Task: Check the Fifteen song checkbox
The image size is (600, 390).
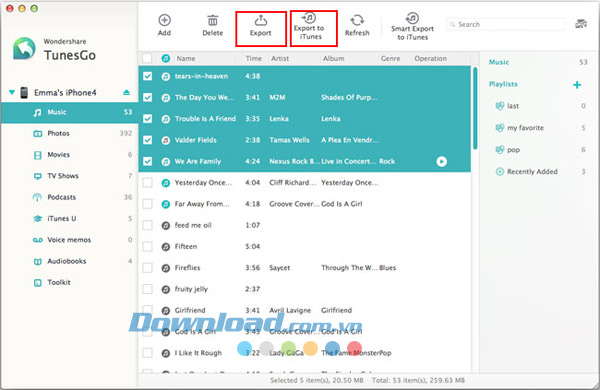Action: point(147,246)
